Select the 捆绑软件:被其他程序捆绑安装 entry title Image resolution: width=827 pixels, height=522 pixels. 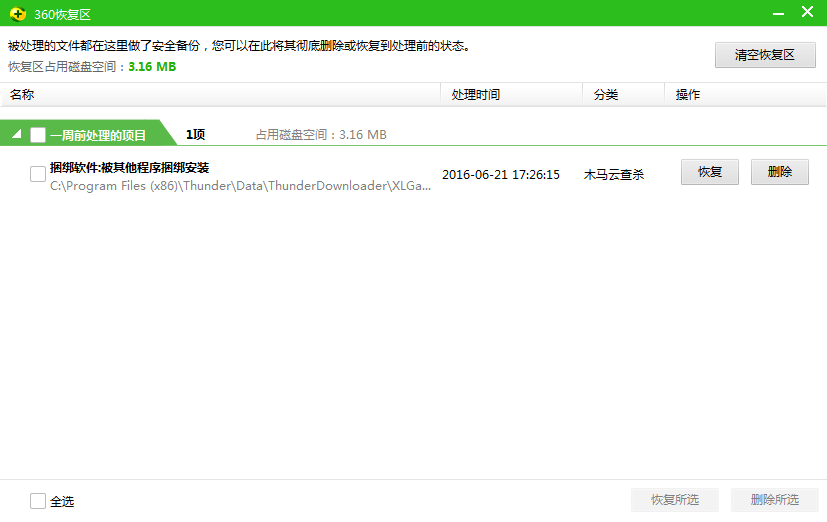[x=130, y=168]
